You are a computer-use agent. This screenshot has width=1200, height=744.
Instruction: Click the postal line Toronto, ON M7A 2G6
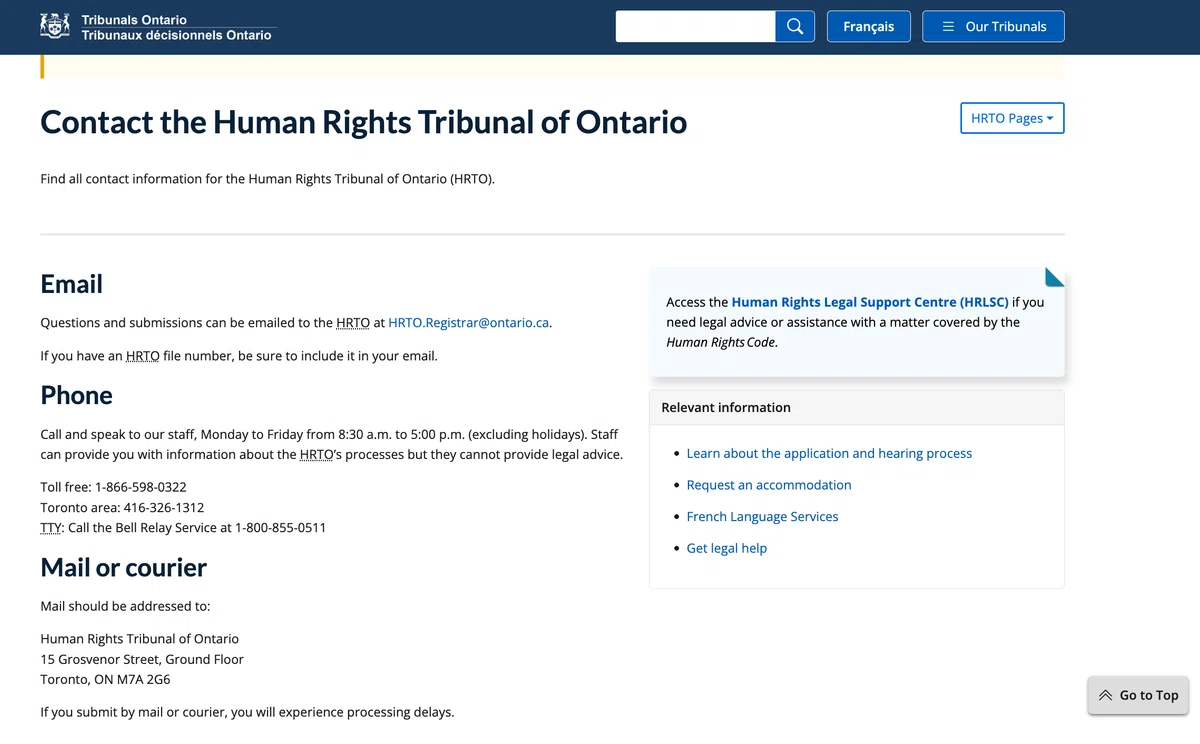click(105, 679)
